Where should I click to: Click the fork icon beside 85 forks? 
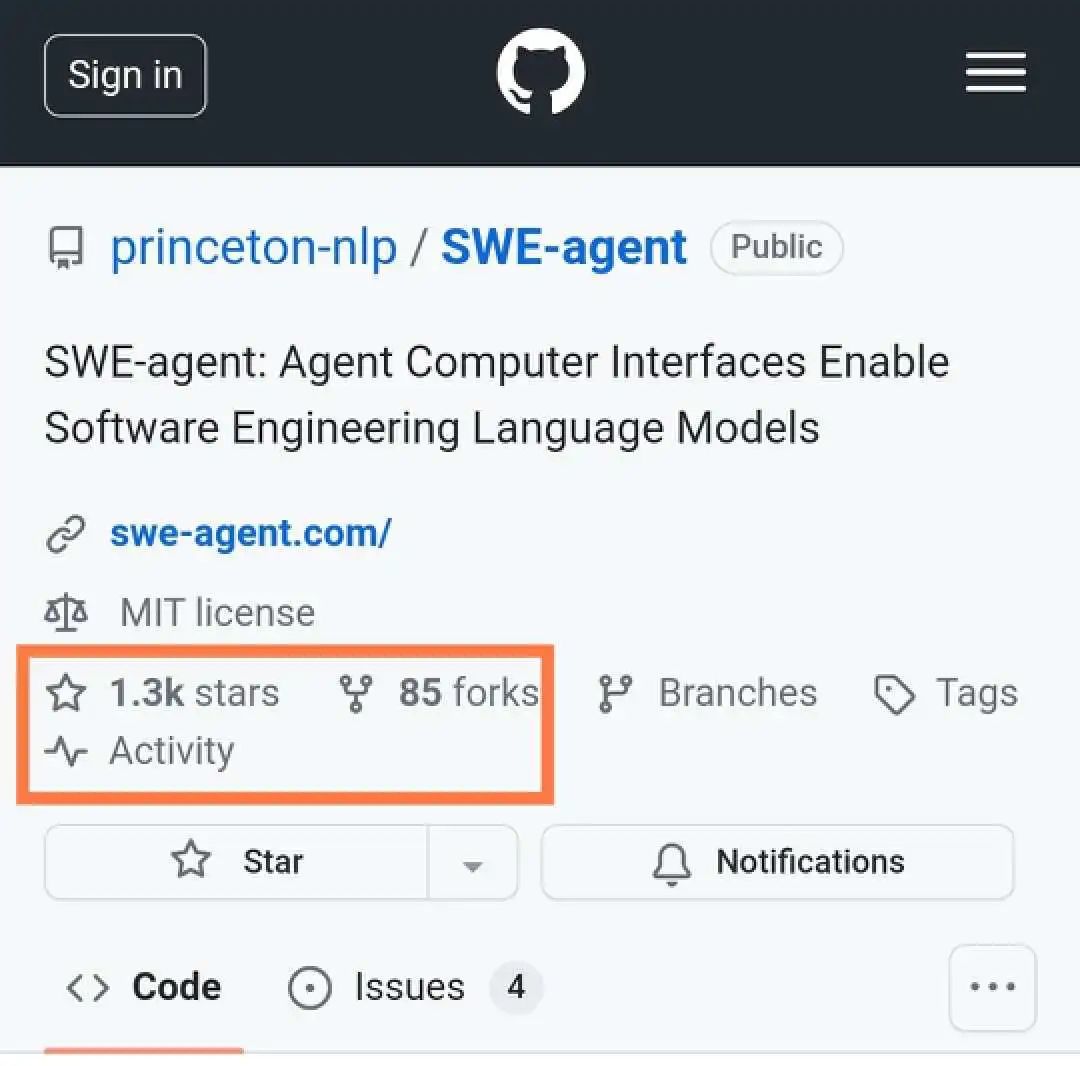[356, 693]
